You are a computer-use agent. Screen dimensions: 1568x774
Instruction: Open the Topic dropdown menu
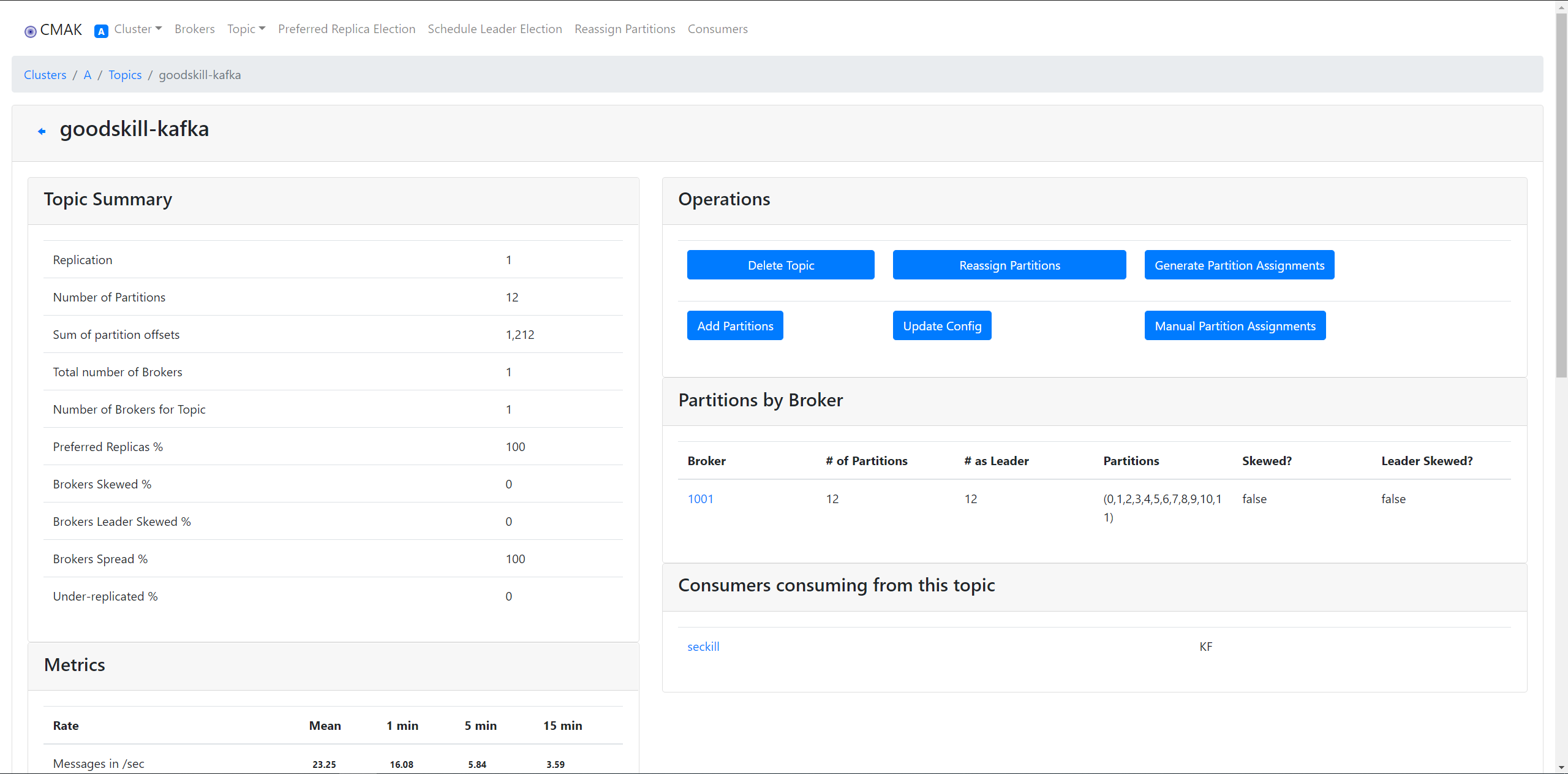246,29
